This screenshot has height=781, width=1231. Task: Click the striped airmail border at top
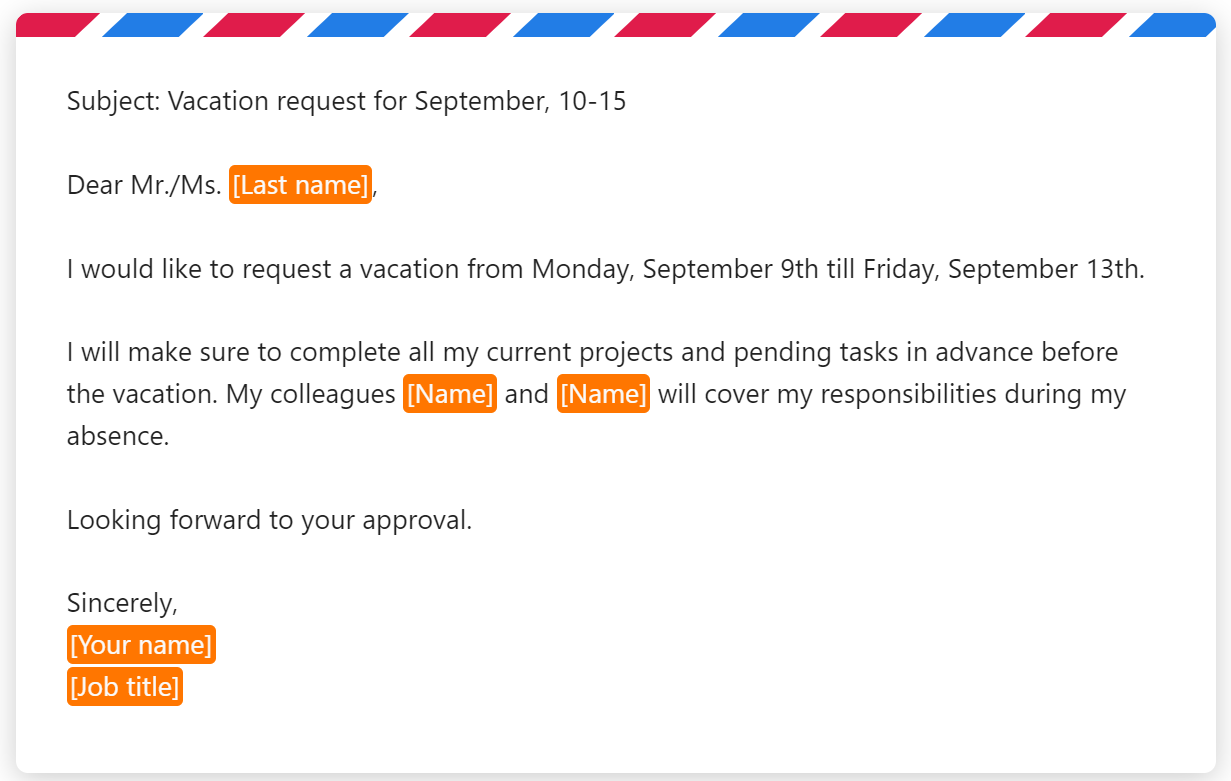coord(615,25)
